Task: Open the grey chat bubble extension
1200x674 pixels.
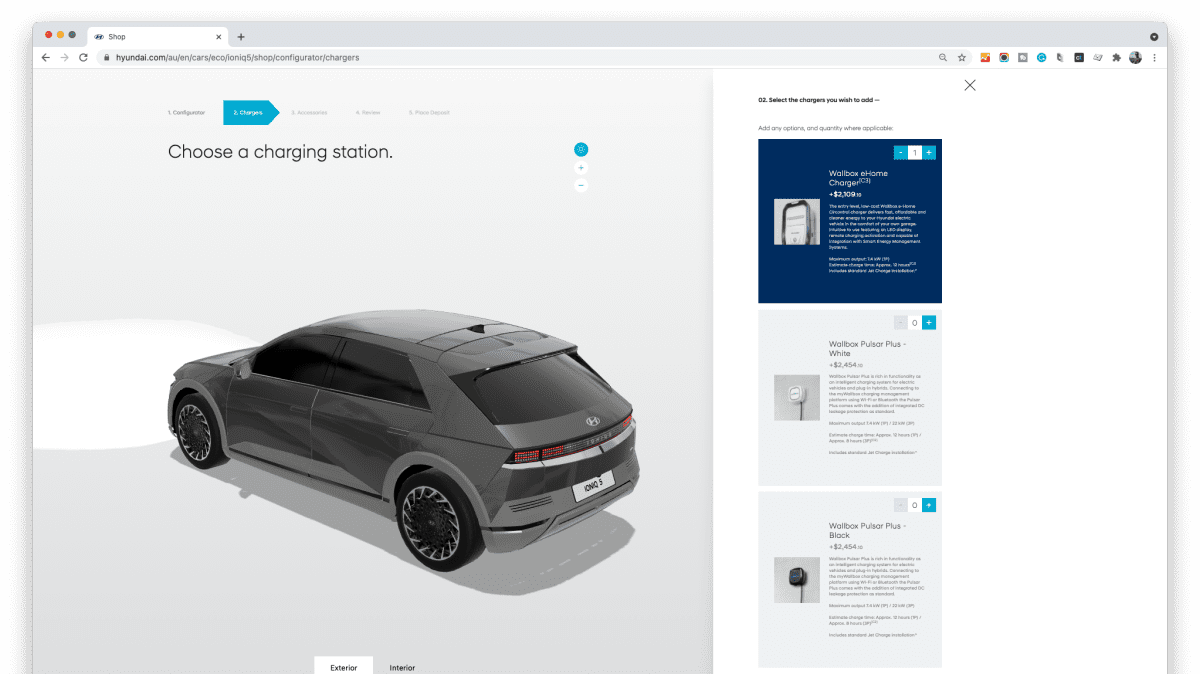Action: (1023, 57)
